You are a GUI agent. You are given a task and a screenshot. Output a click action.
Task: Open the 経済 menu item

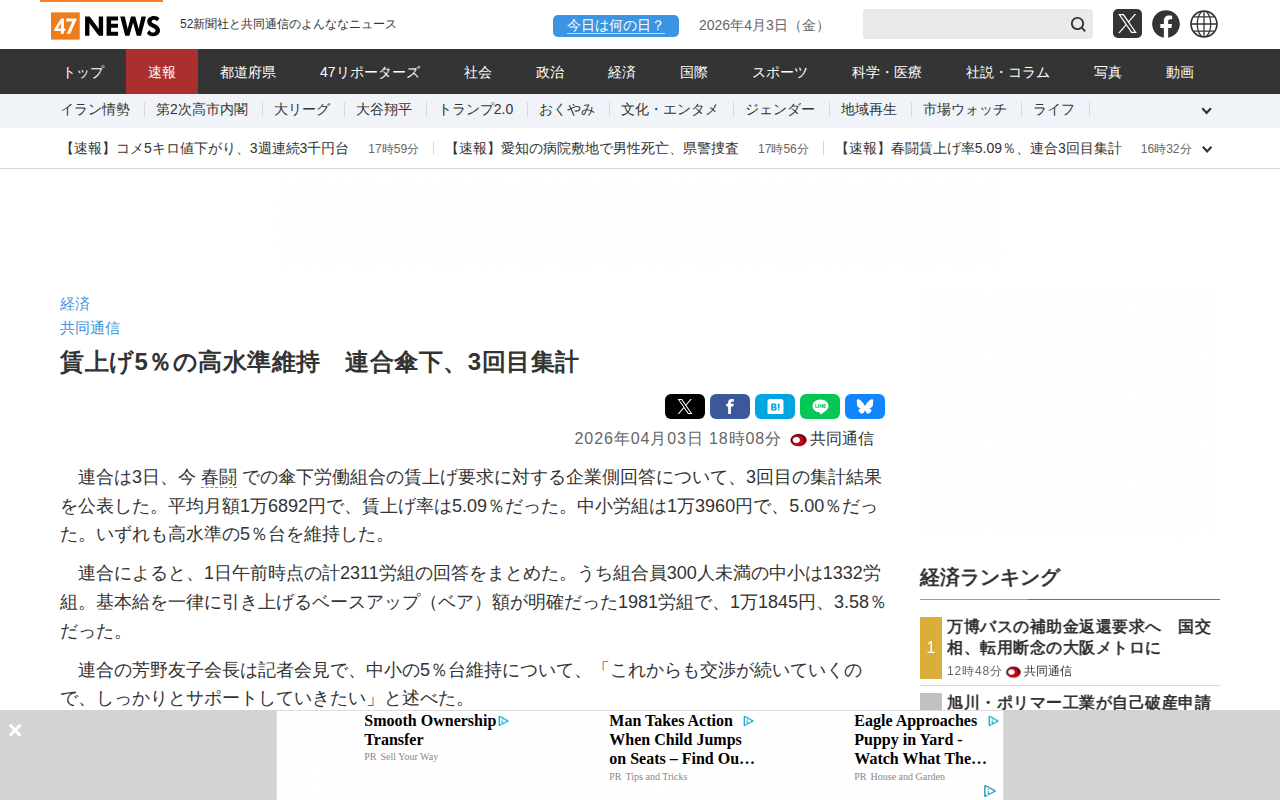[622, 72]
